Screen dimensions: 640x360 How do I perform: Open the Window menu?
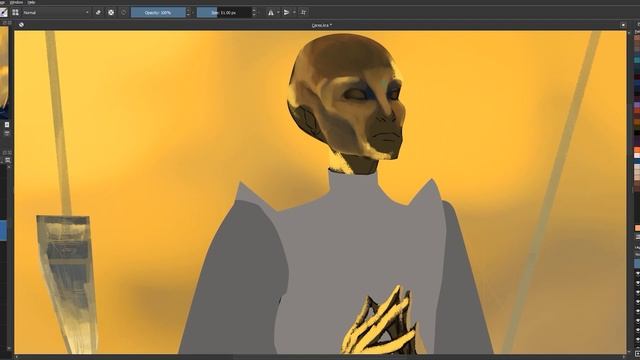tap(16, 2)
